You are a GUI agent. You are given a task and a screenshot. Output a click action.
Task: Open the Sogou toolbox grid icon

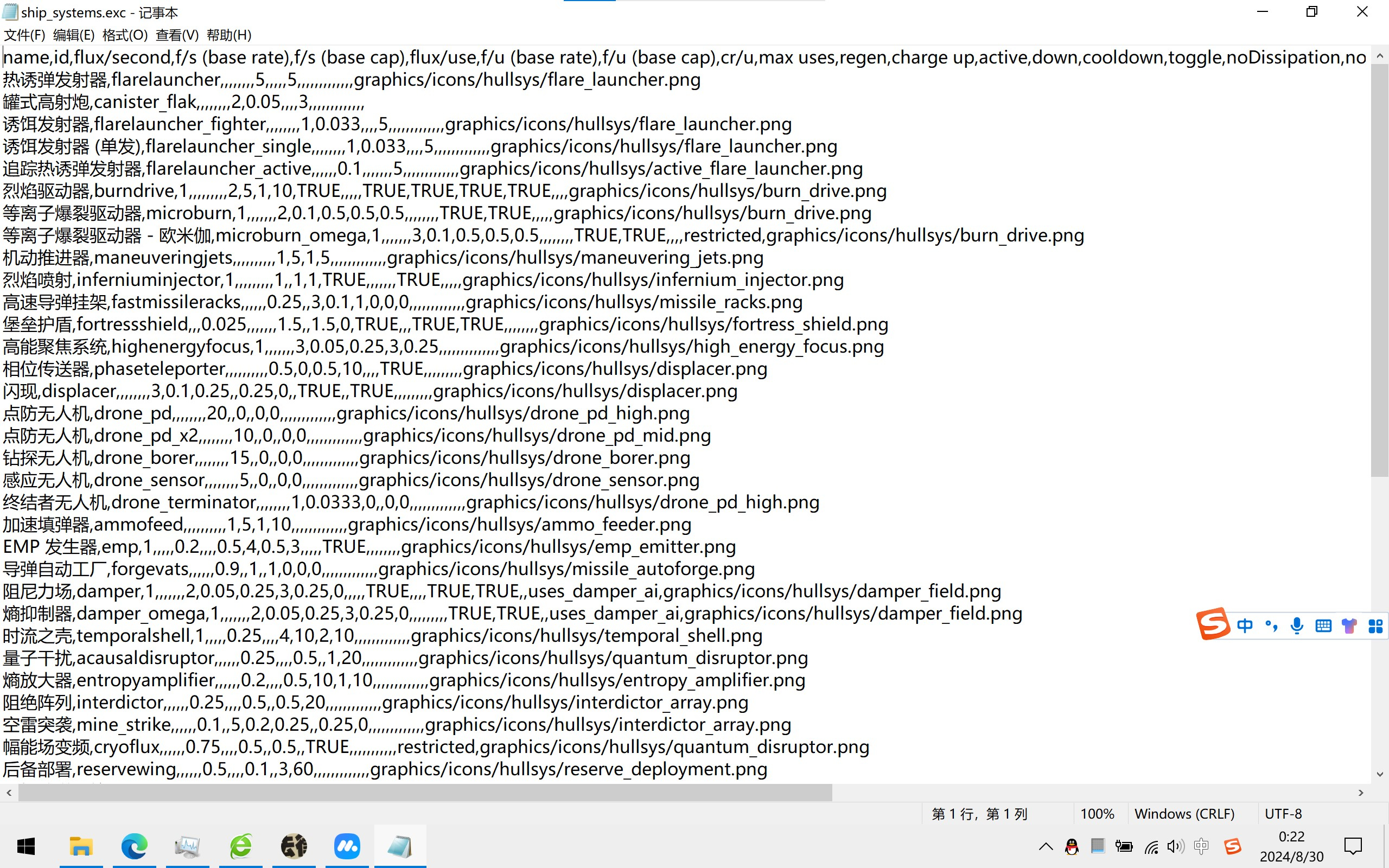click(x=1375, y=625)
